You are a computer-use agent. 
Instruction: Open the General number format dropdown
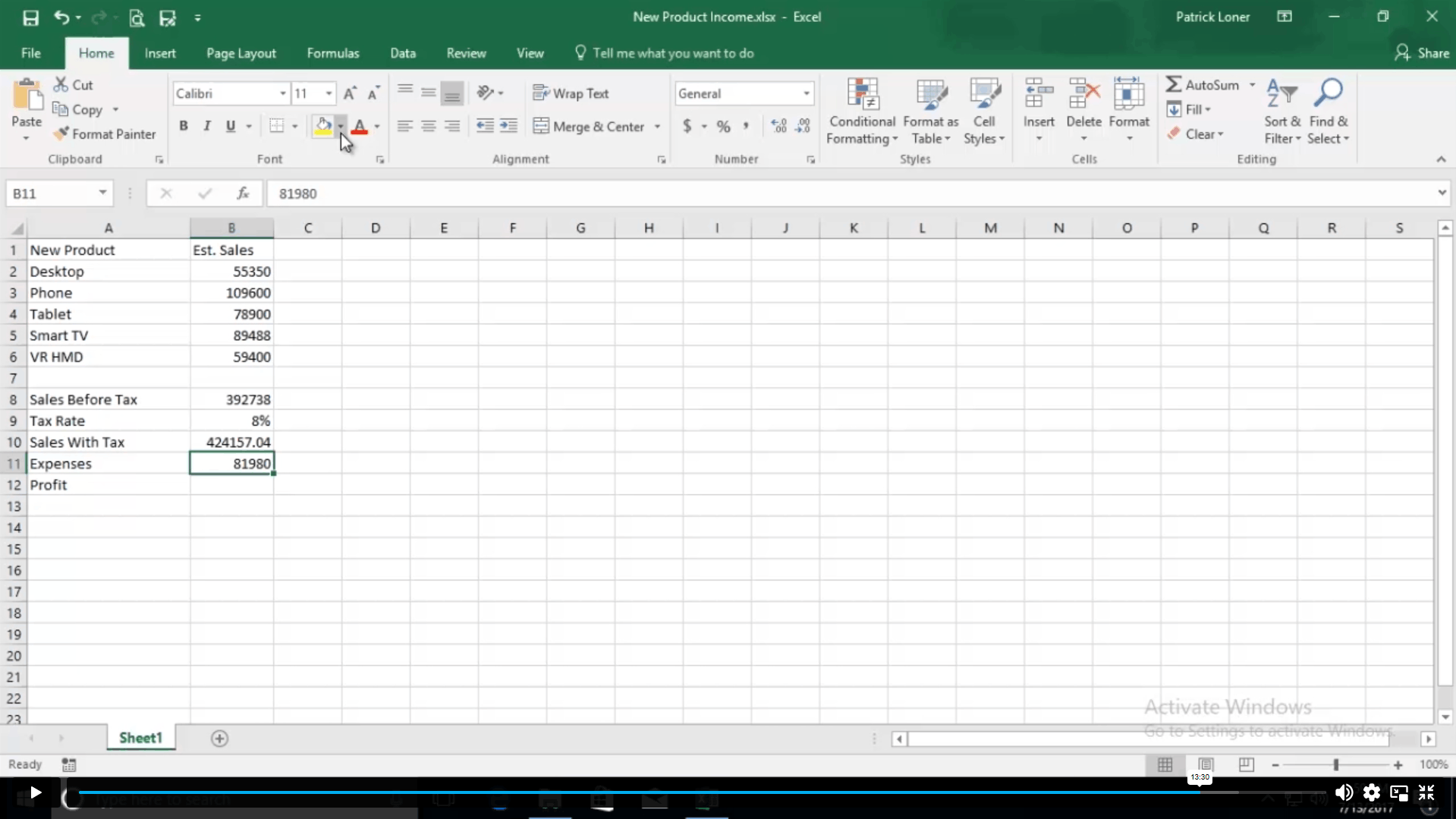(806, 93)
